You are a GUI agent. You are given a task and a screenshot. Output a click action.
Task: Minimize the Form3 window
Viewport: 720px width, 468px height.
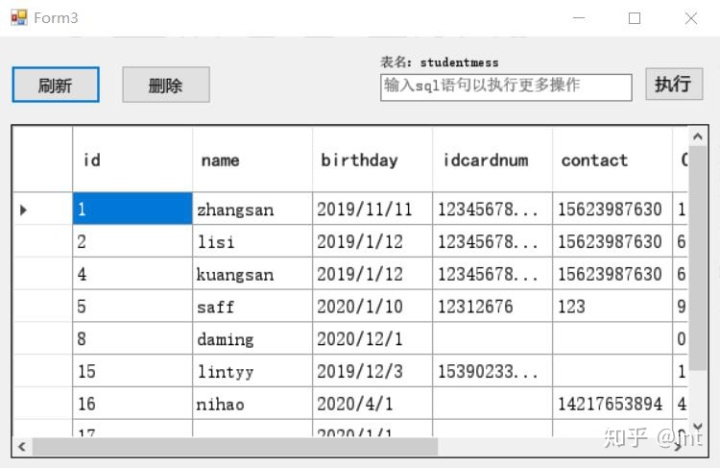[x=579, y=18]
